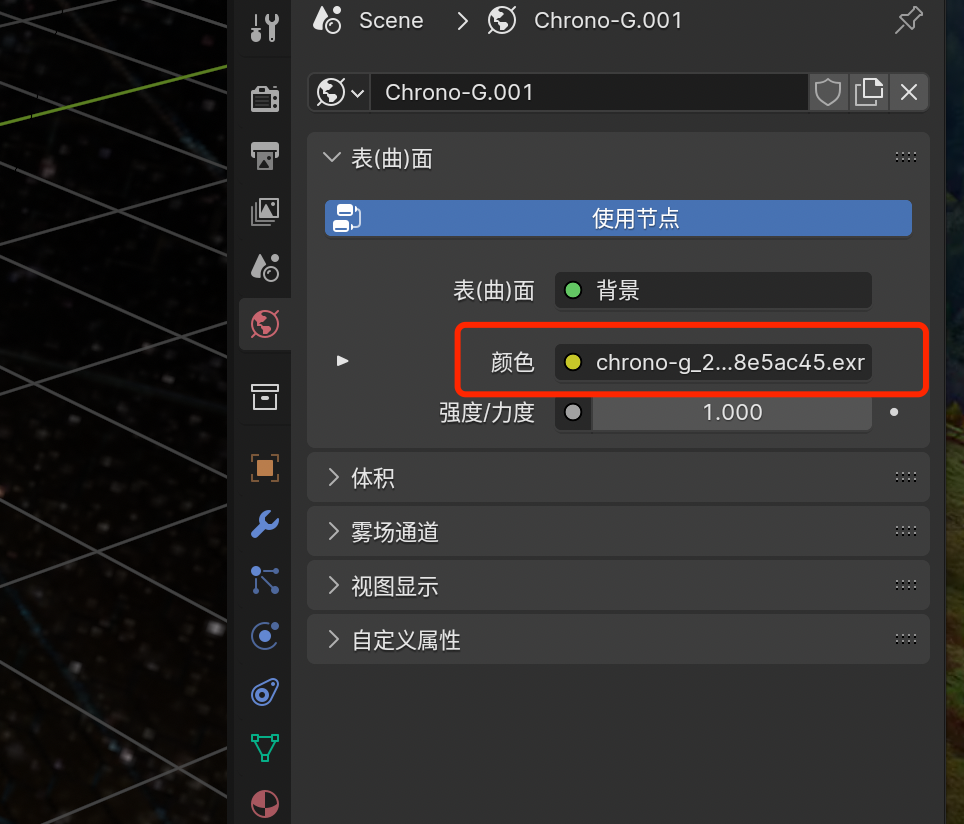Open the Object Data mesh tab
Screen dimensions: 964x824
tap(265, 747)
